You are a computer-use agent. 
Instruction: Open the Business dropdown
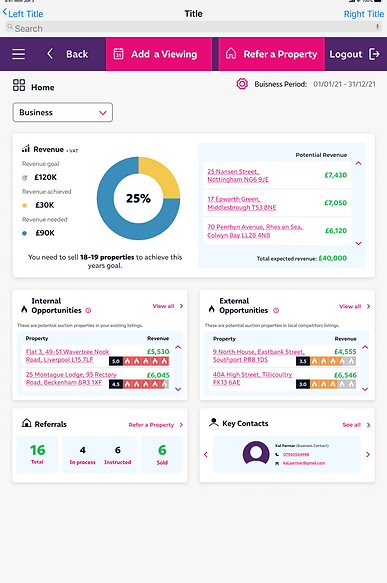click(x=62, y=112)
